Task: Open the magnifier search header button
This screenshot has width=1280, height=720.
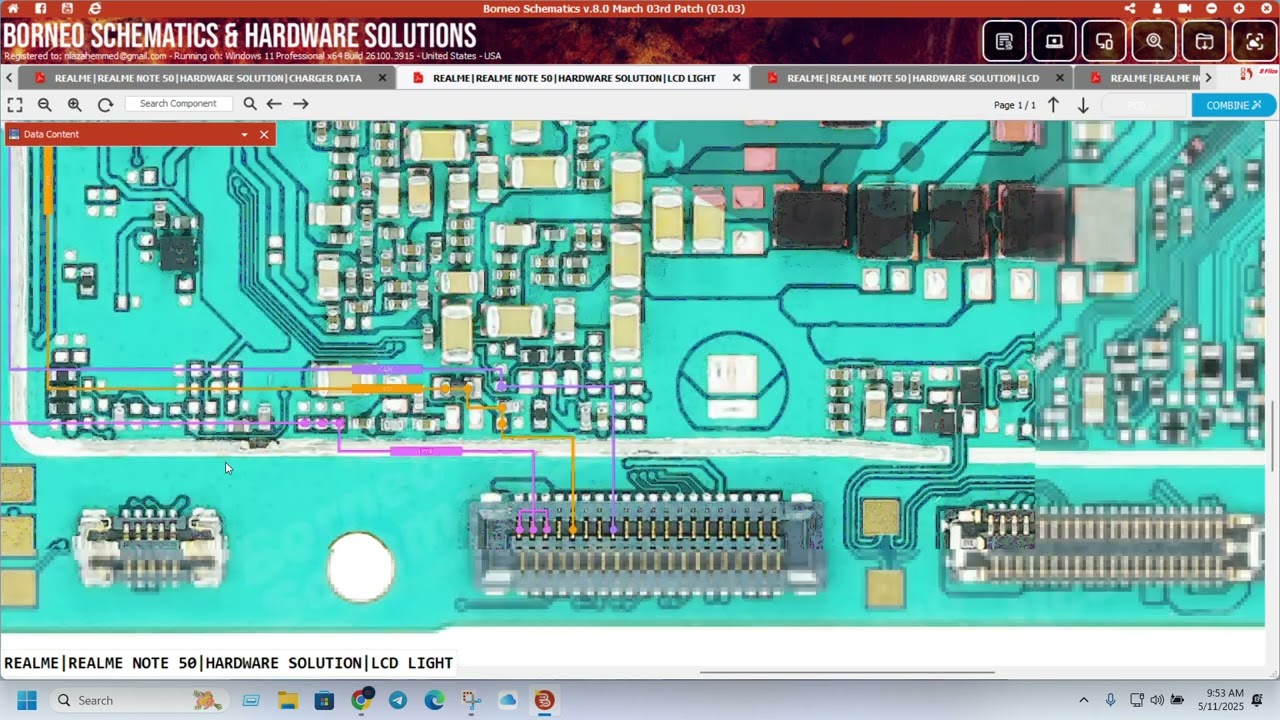Action: (1154, 42)
